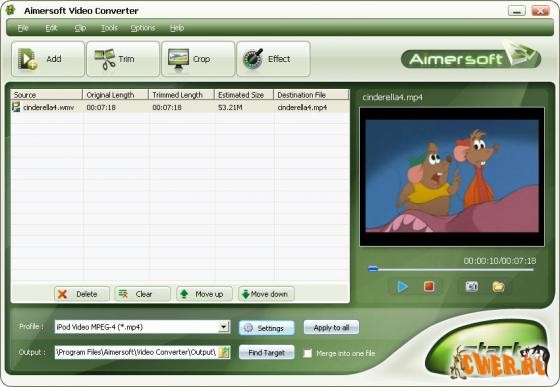Click the Destination File column header
Image resolution: width=560 pixels, height=387 pixels.
[311, 95]
